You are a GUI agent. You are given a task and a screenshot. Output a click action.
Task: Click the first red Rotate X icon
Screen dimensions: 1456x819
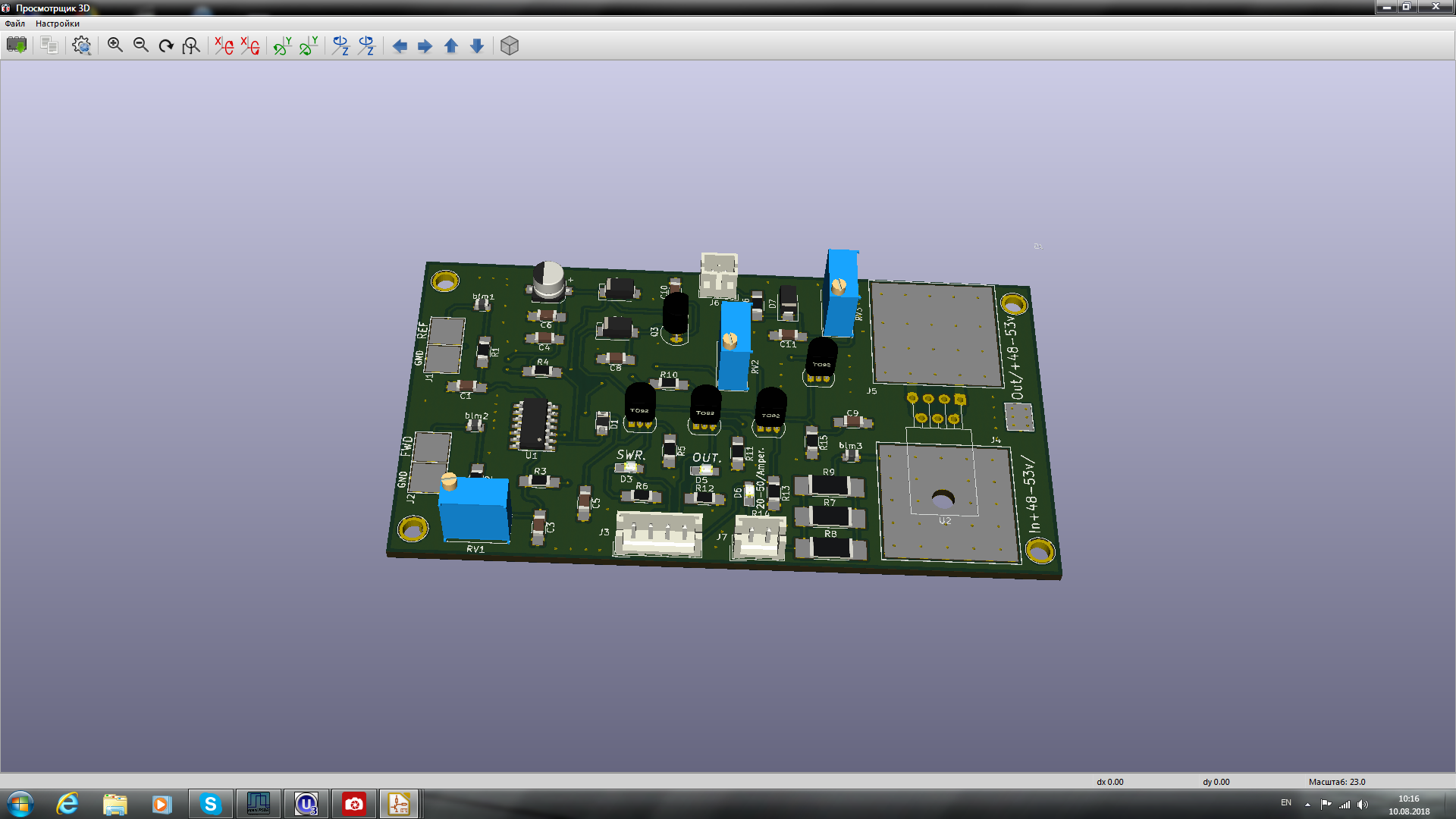click(224, 45)
